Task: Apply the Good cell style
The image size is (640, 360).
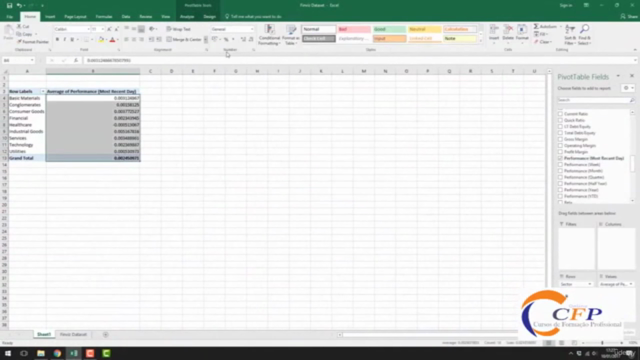Action: [389, 29]
